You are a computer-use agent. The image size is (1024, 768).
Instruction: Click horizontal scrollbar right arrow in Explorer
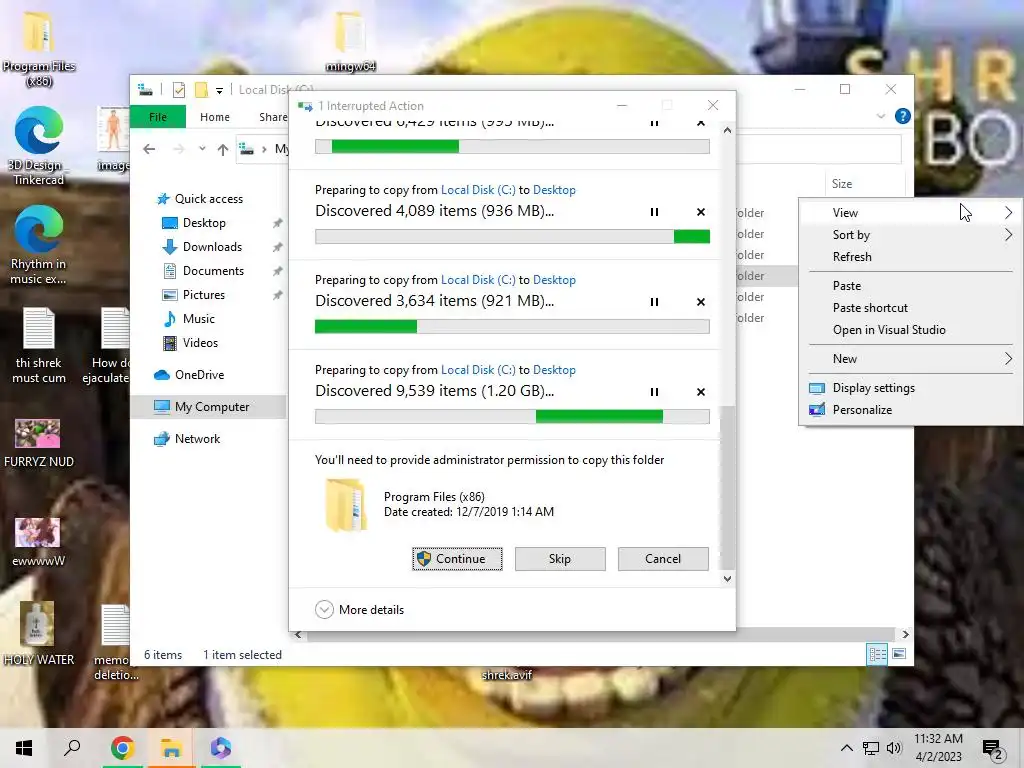click(905, 634)
